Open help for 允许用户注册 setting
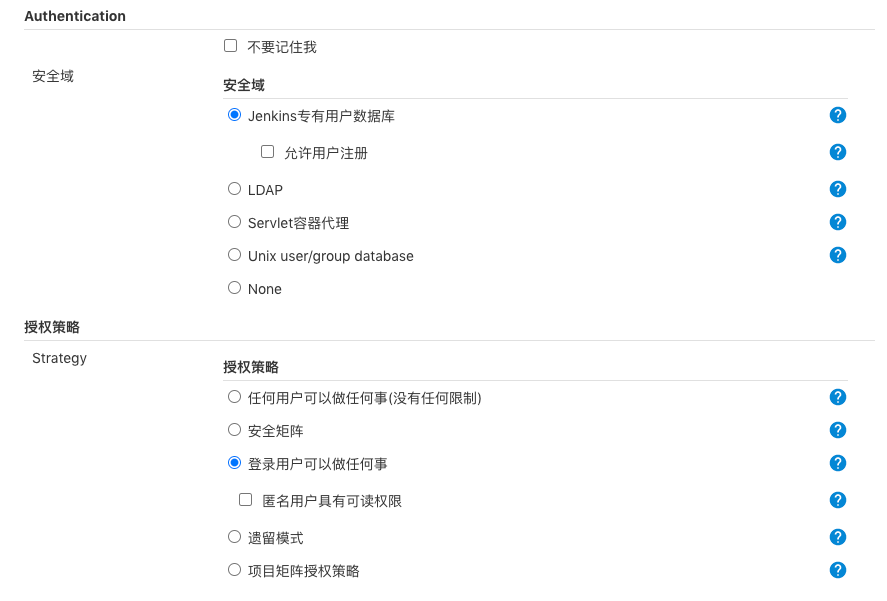Image resolution: width=887 pixels, height=601 pixels. (838, 152)
